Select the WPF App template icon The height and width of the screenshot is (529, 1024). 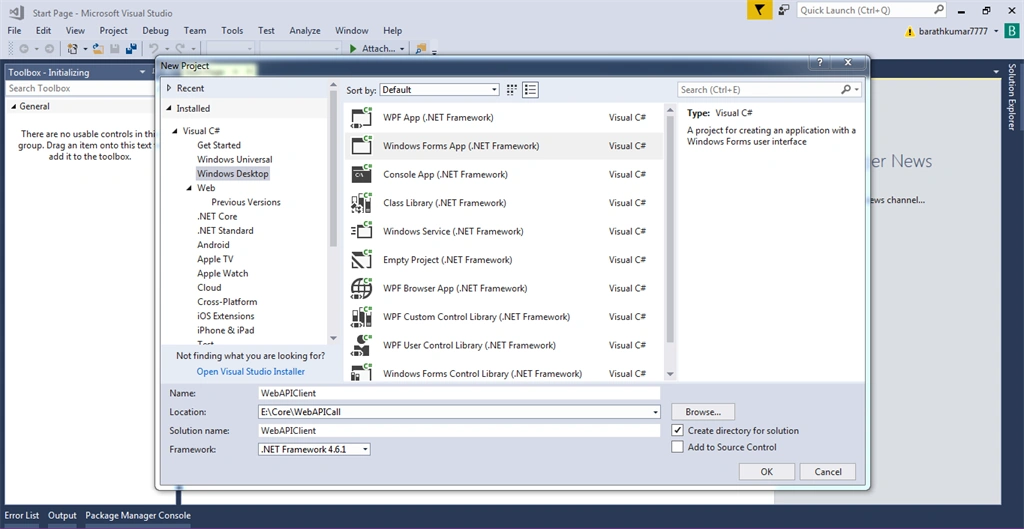point(361,118)
